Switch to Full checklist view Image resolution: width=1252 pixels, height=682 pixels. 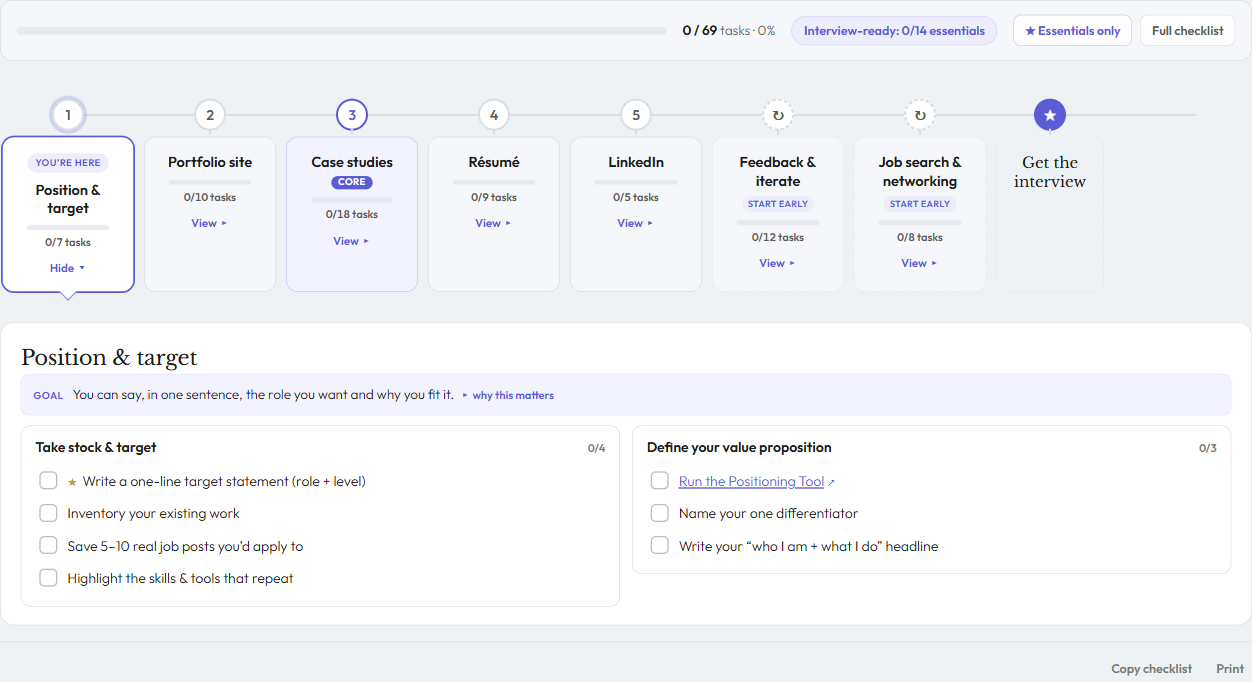coord(1187,31)
